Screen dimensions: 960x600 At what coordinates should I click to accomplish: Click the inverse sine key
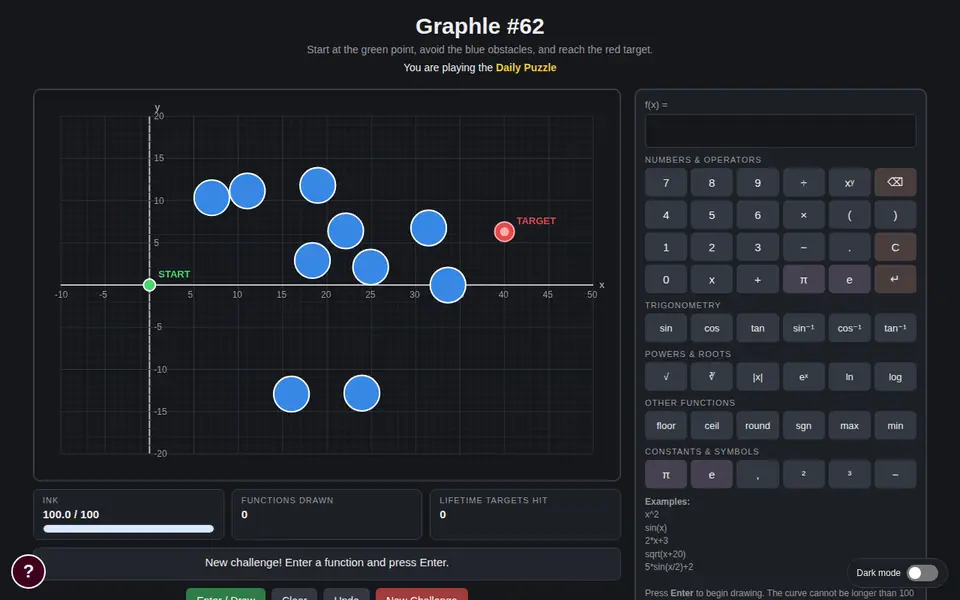(x=803, y=328)
